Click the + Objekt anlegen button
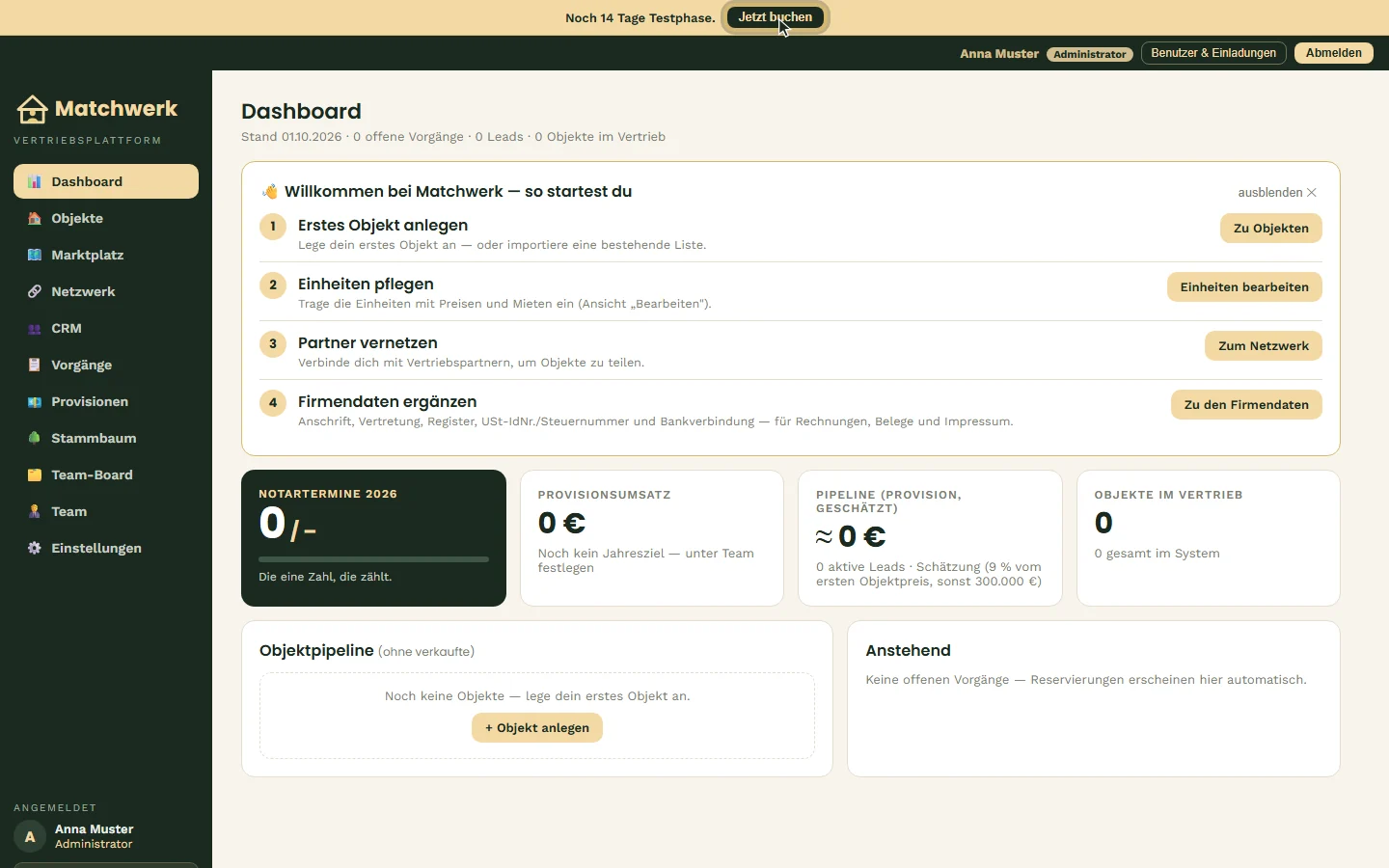The image size is (1389, 868). tap(537, 728)
